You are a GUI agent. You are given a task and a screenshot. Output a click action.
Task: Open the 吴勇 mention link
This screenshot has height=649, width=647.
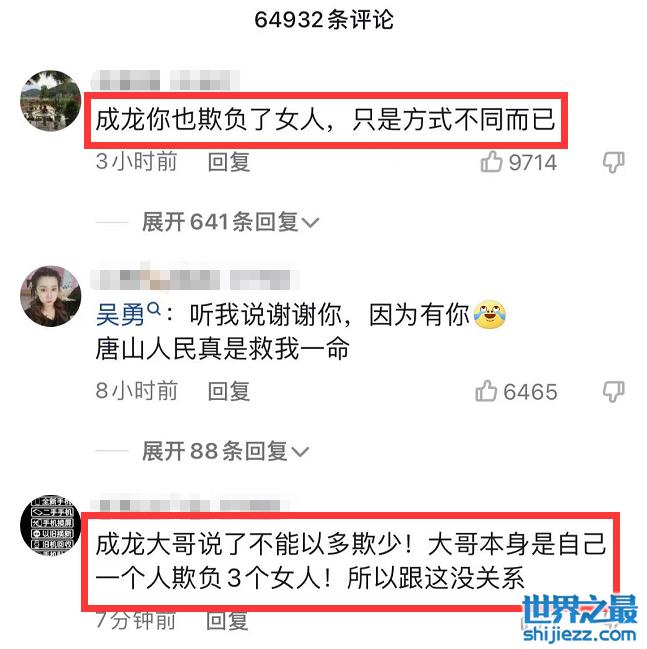tap(120, 315)
